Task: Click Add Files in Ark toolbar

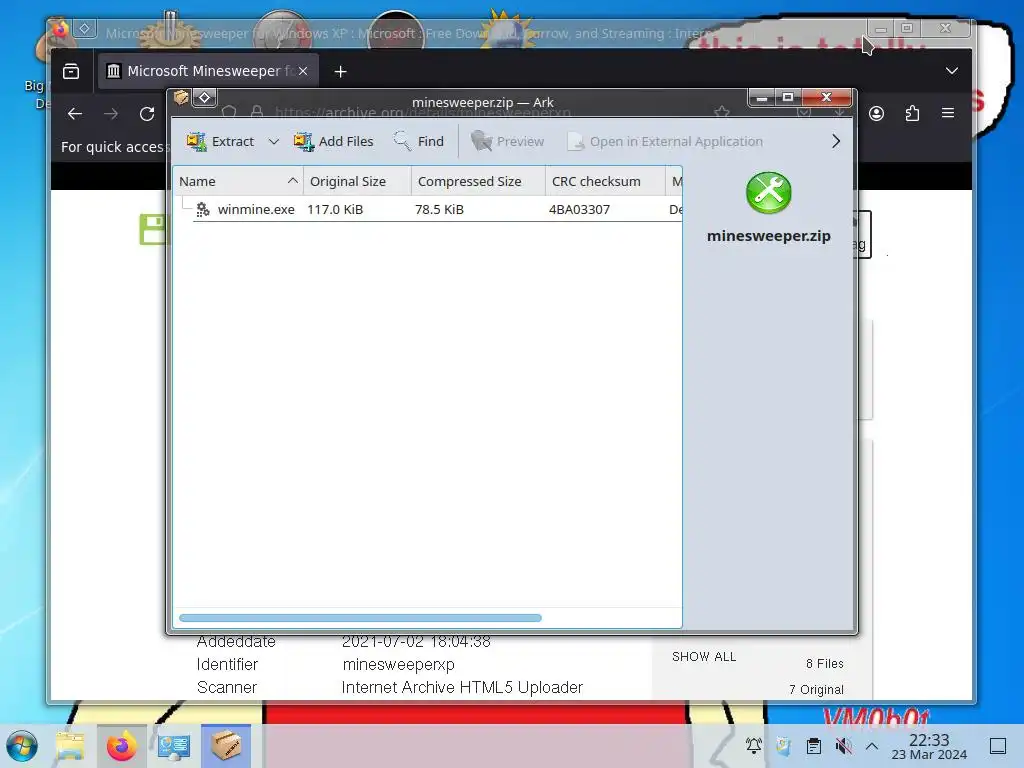Action: coord(334,141)
